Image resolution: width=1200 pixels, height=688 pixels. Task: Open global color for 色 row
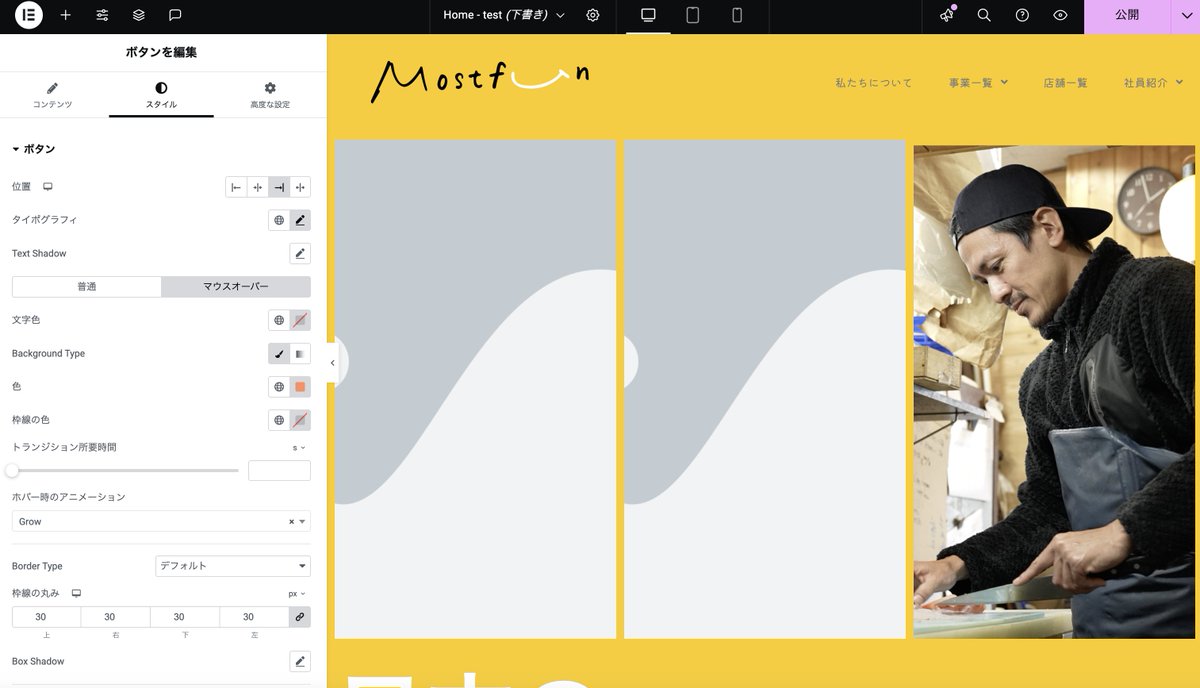(279, 387)
